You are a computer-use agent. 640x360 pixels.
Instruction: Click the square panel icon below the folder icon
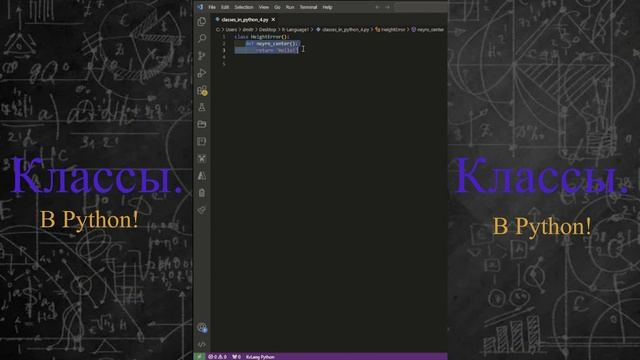pyautogui.click(x=202, y=141)
